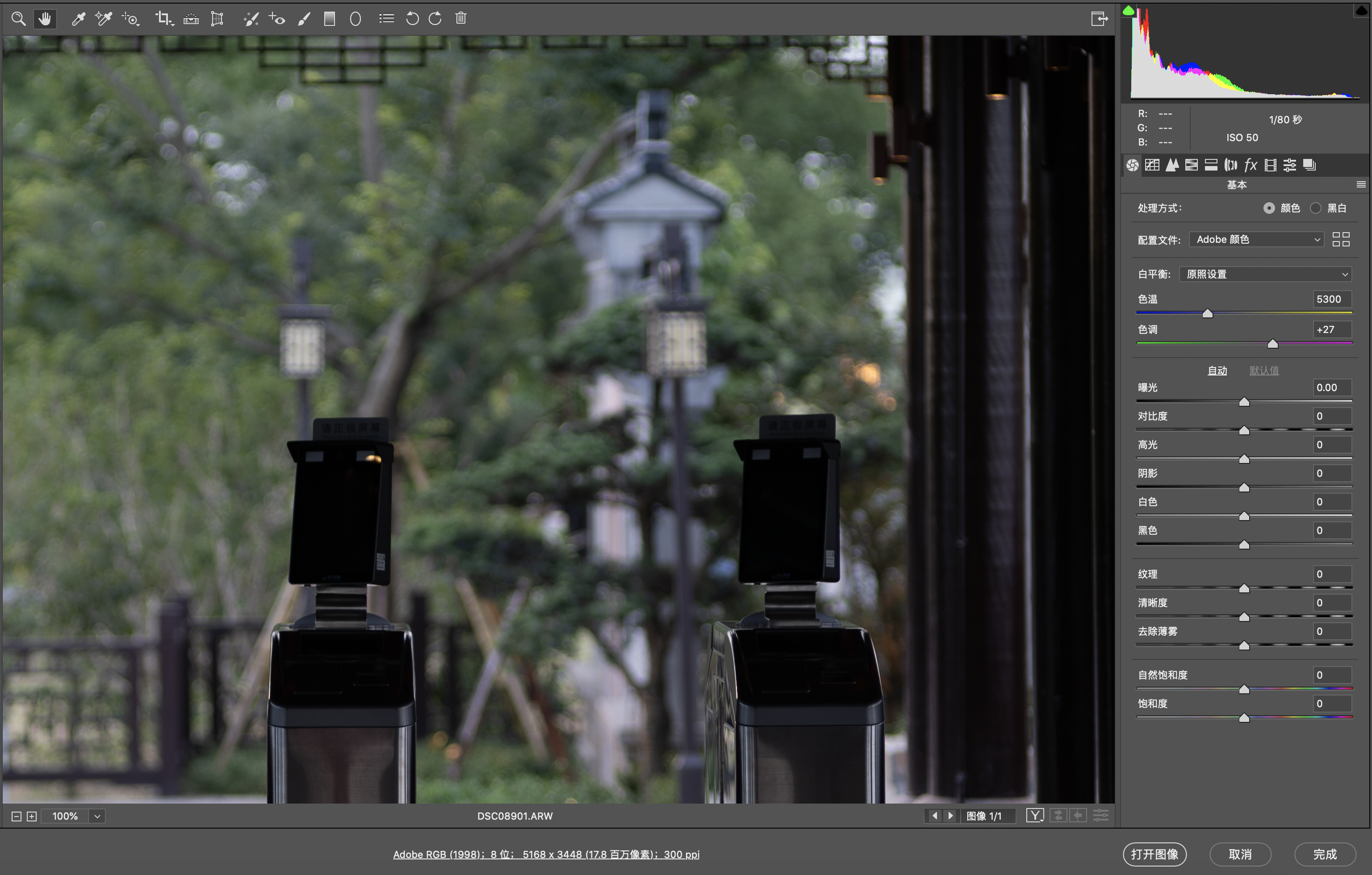Expand the 100% zoom level dropdown
This screenshot has width=1372, height=875.
coord(97,817)
